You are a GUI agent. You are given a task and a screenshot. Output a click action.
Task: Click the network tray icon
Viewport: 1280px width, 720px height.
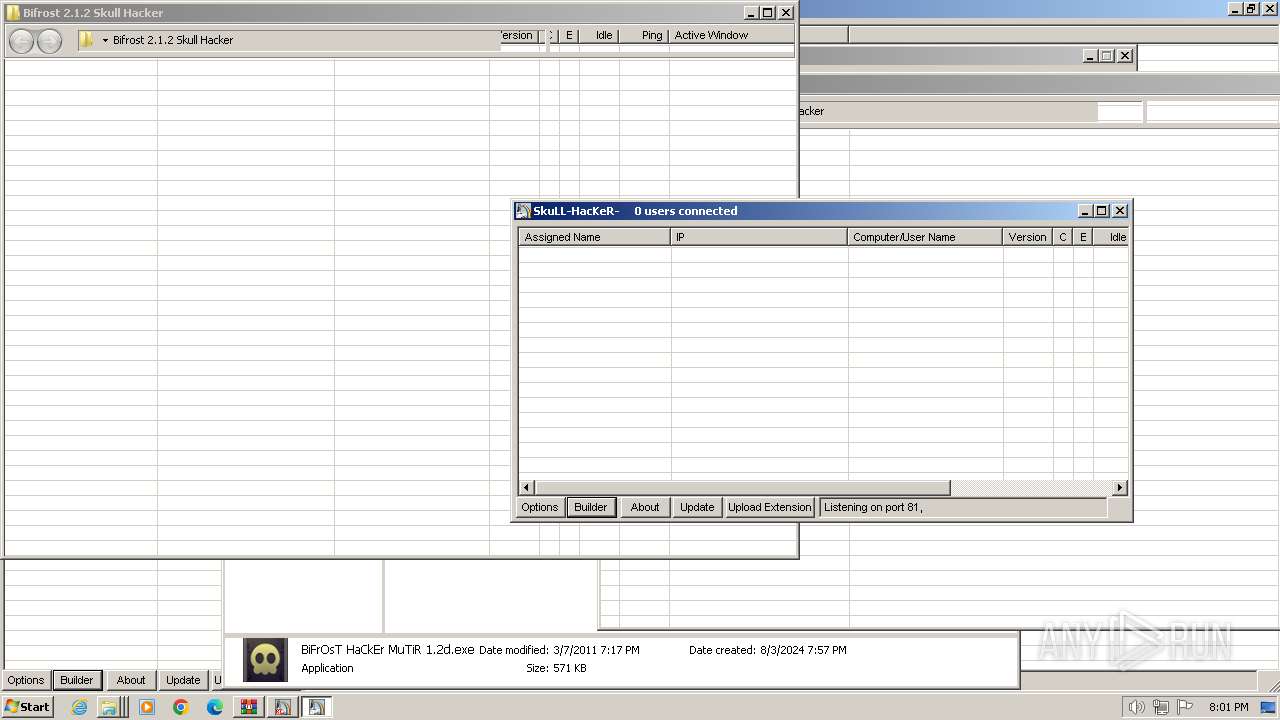click(x=1161, y=707)
